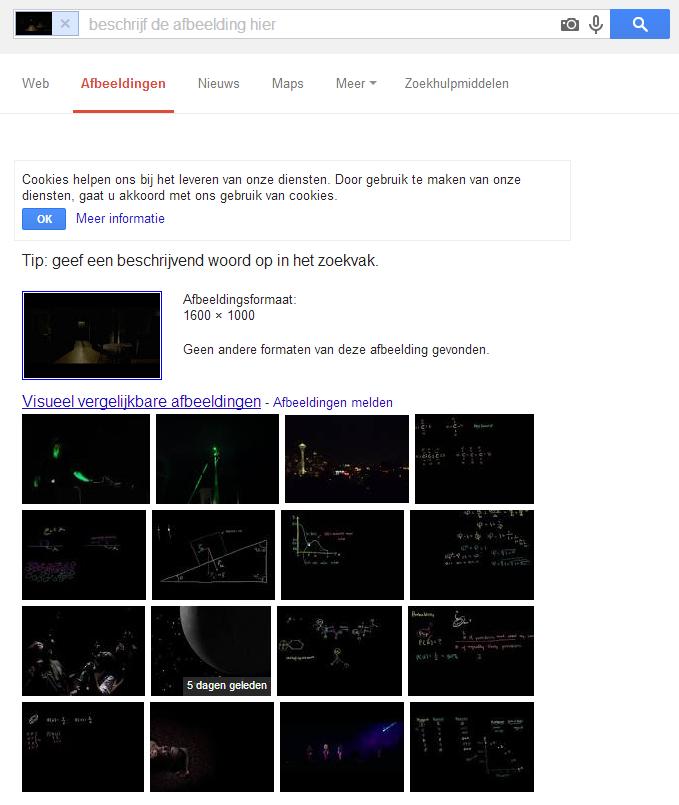
Task: Open the triangle diagram blackboard thumbnail
Action: pos(213,555)
